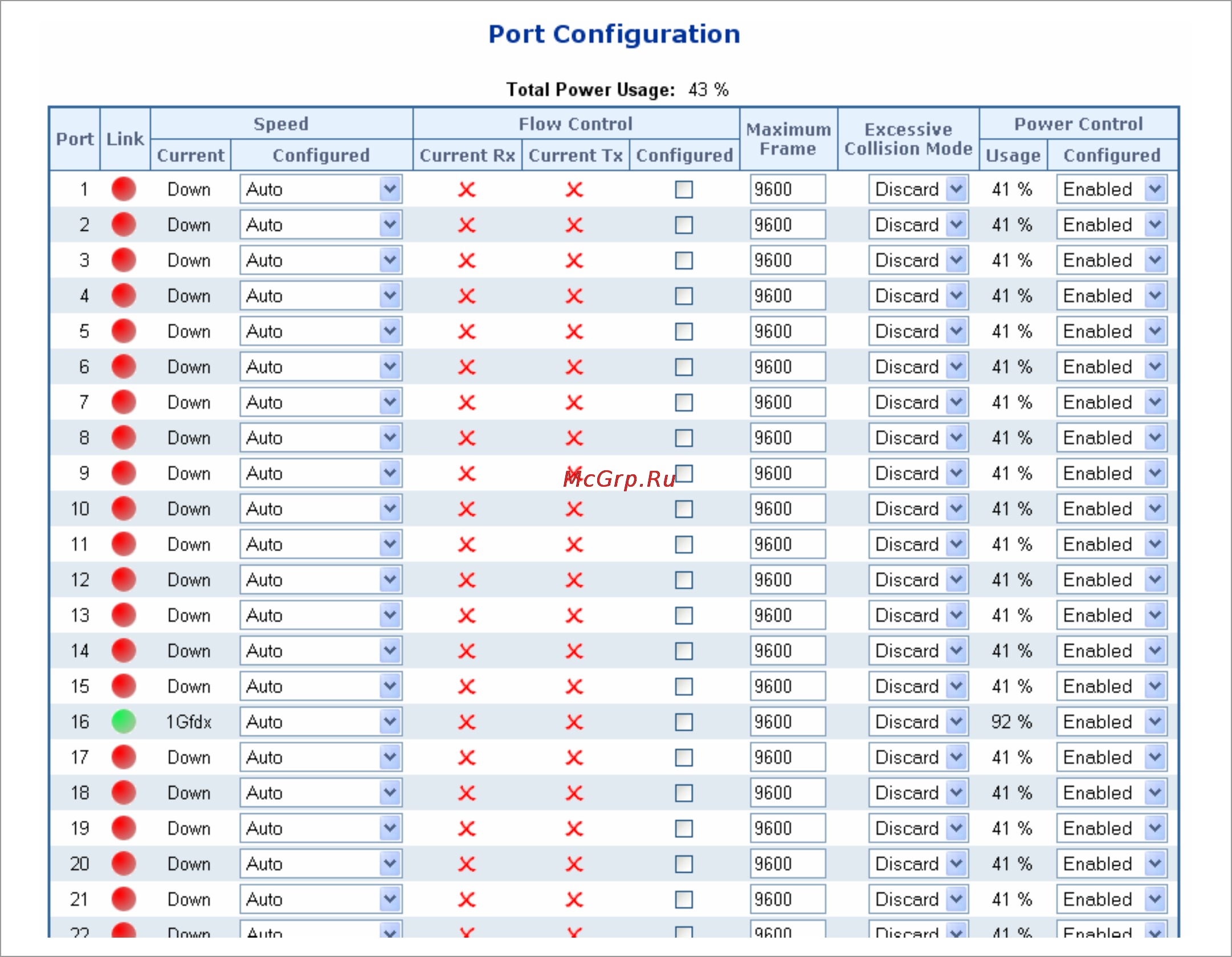
Task: Enable flow control checkbox for port 11
Action: point(684,544)
